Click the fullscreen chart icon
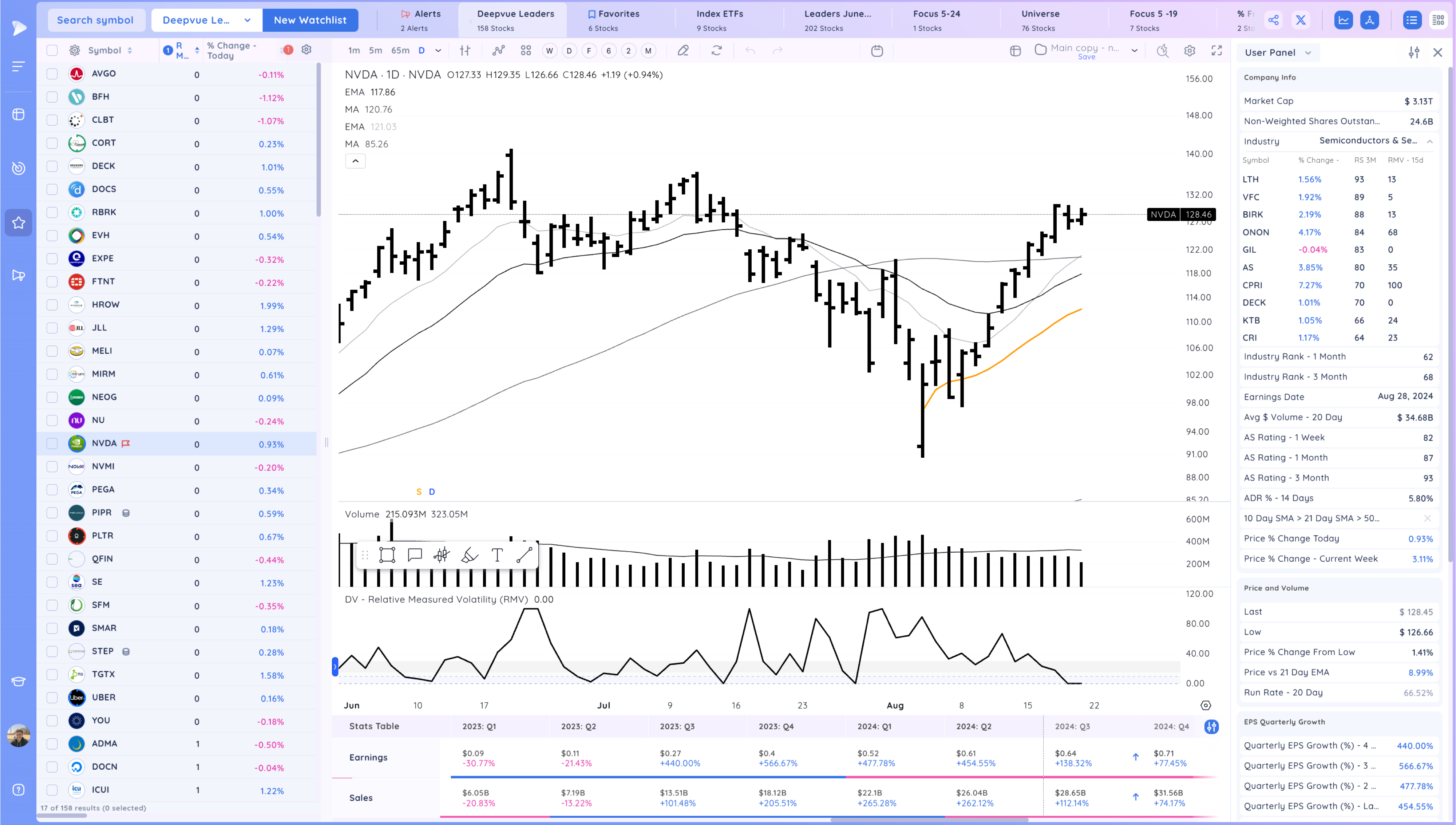Image resolution: width=1456 pixels, height=825 pixels. 1216,51
